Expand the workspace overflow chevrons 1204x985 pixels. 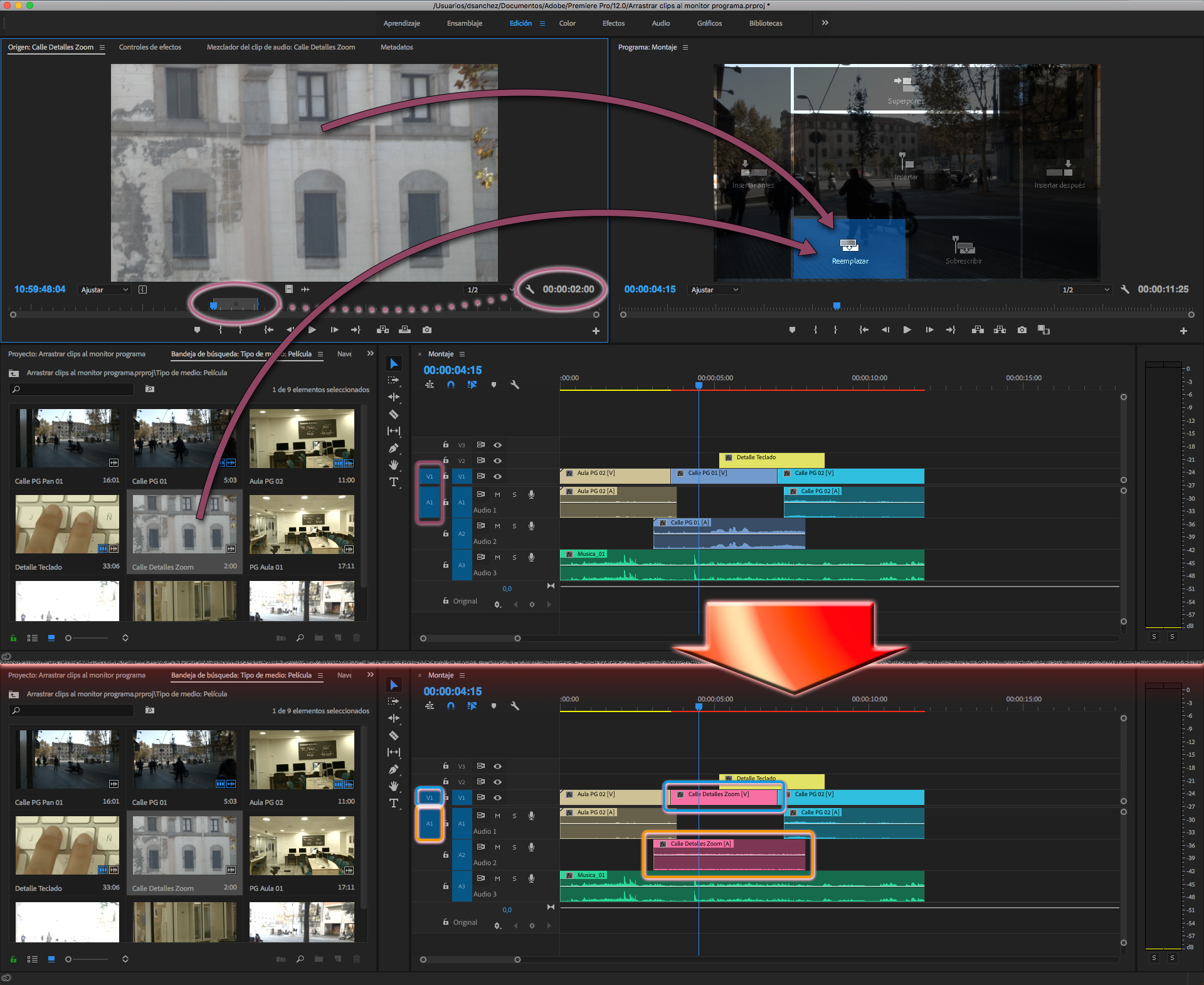pos(825,23)
